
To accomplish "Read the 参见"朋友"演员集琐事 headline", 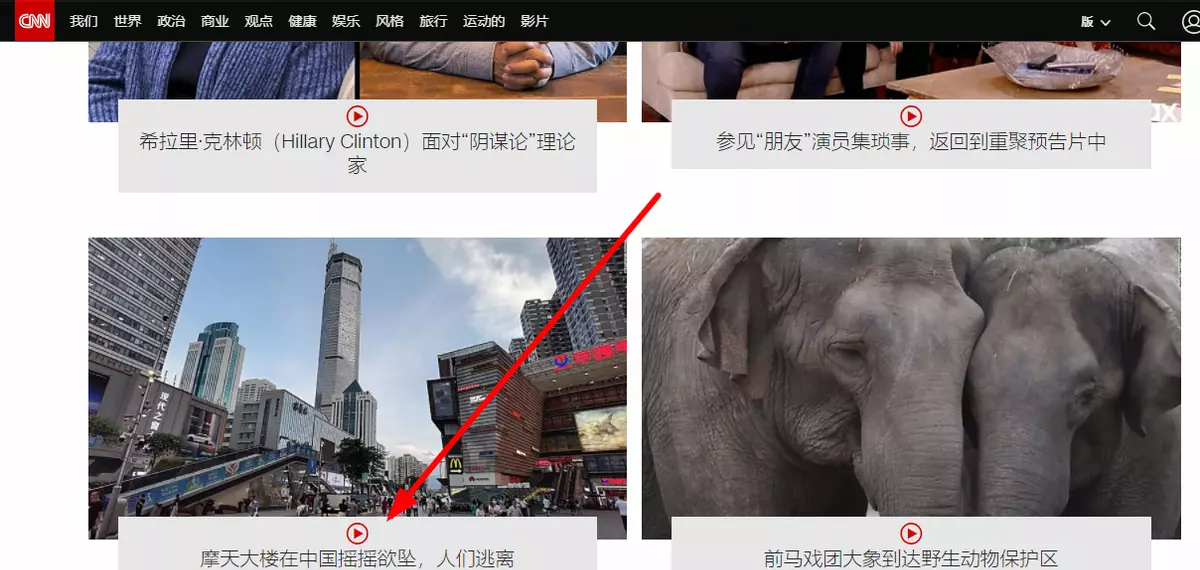I will [x=910, y=142].
